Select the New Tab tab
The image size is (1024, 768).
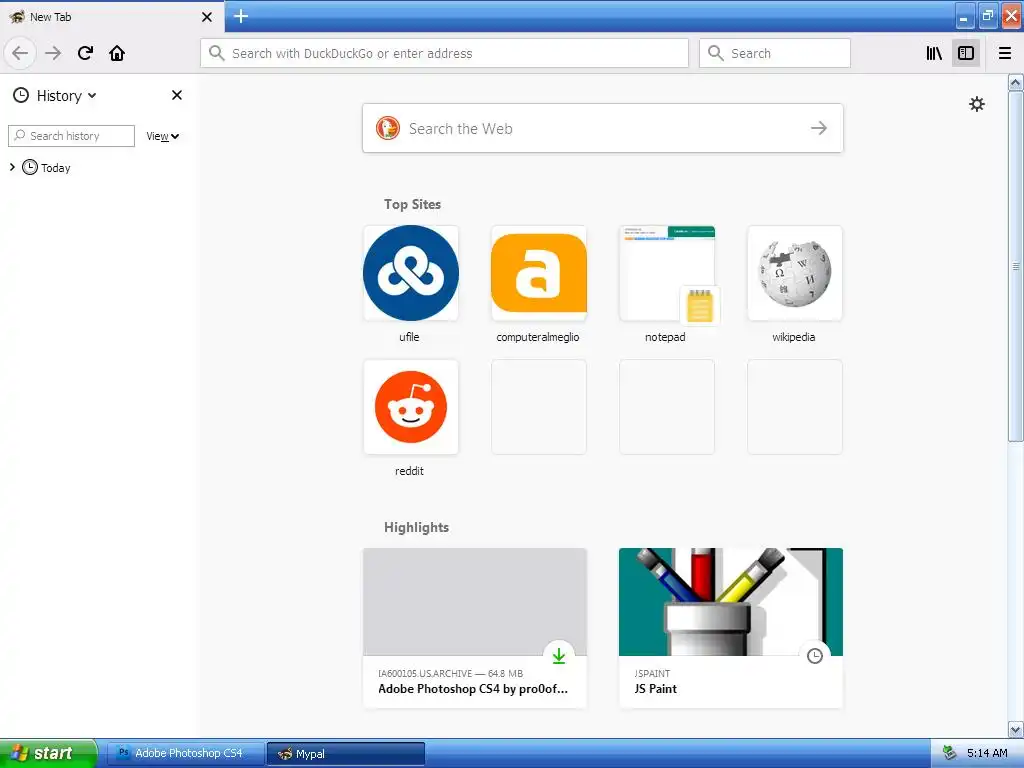pos(112,17)
